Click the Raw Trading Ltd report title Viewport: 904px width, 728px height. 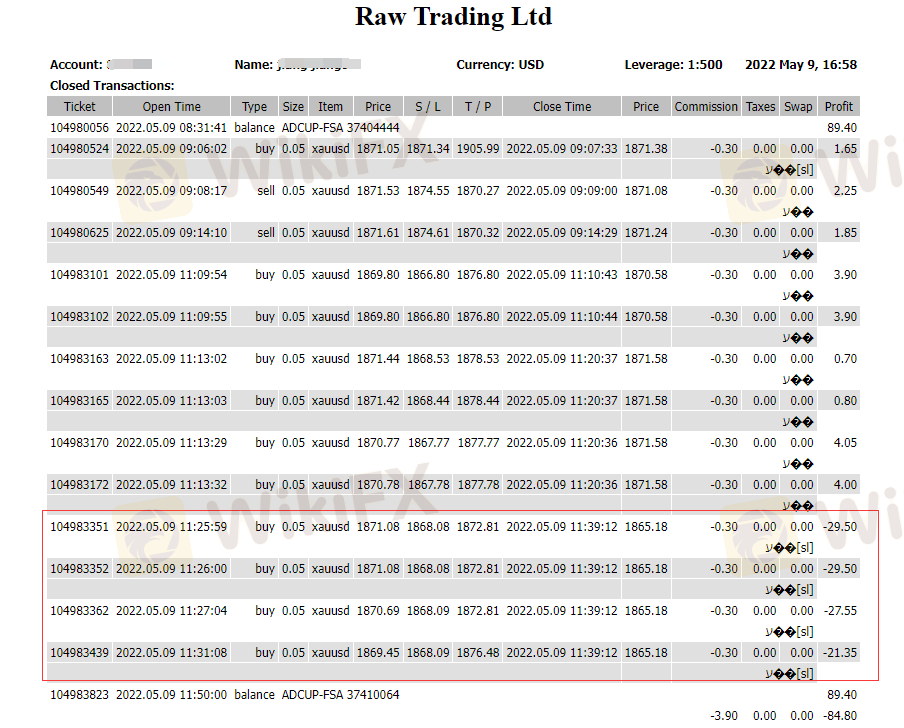(453, 17)
